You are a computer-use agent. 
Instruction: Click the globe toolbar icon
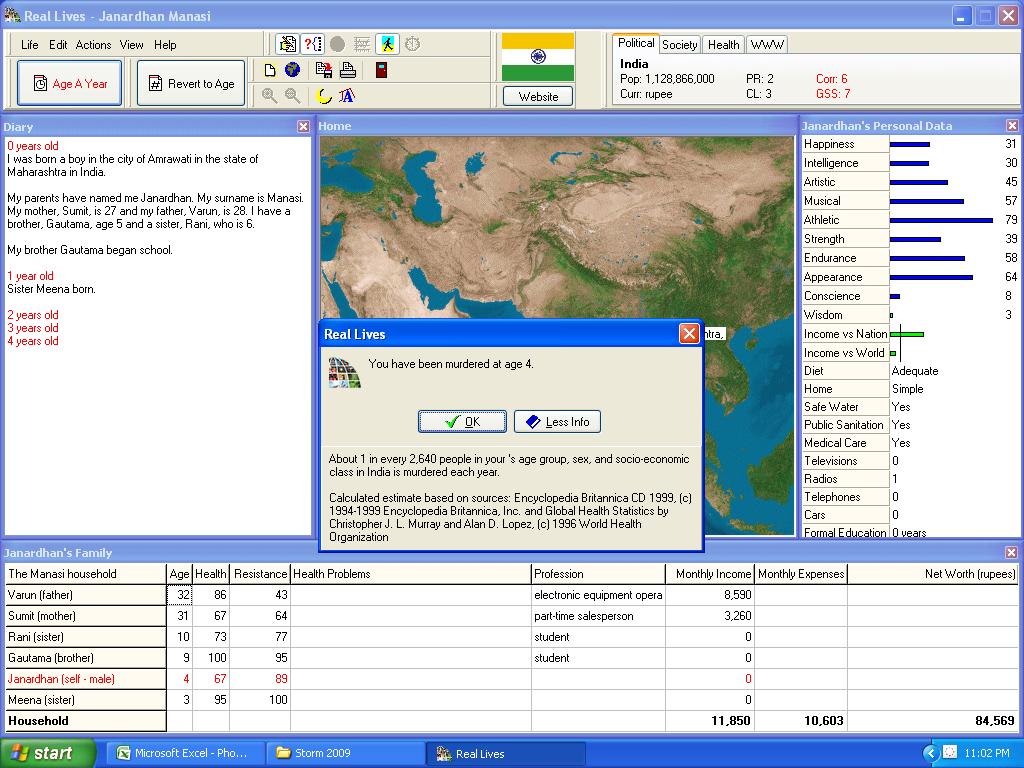(293, 70)
